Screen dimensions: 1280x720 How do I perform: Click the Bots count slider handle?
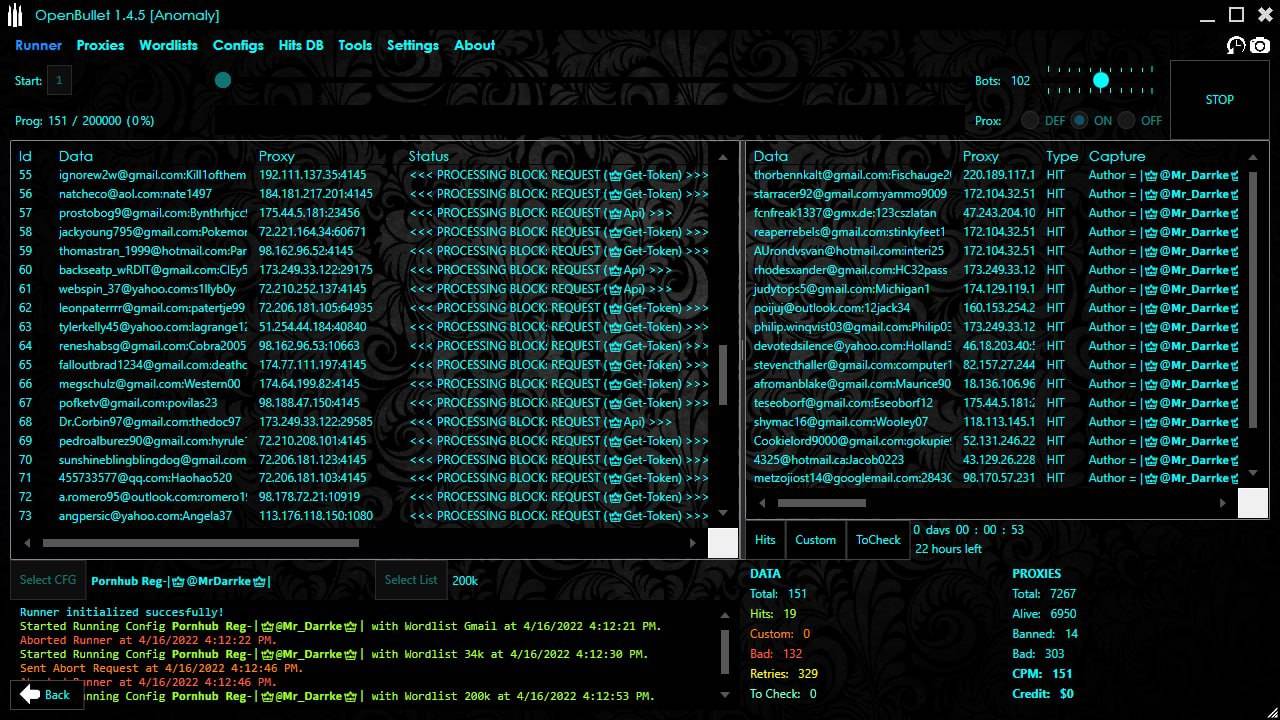click(x=1101, y=80)
